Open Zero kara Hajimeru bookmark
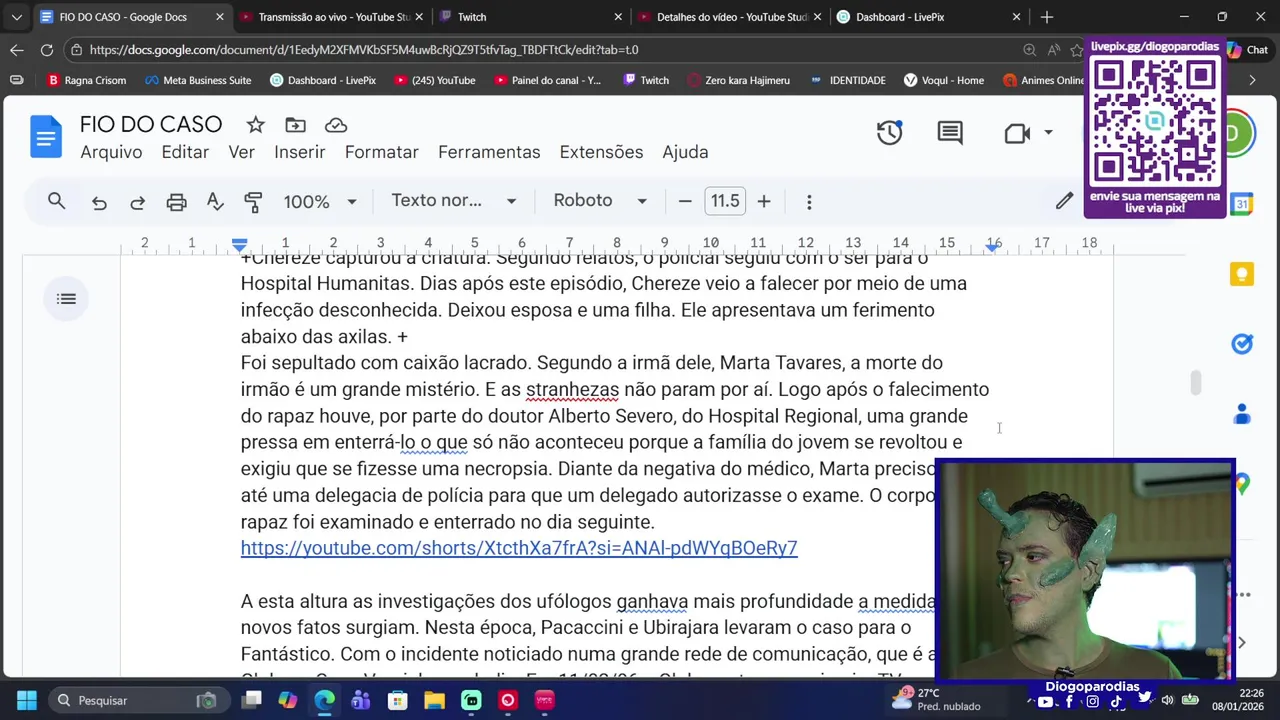 737,80
